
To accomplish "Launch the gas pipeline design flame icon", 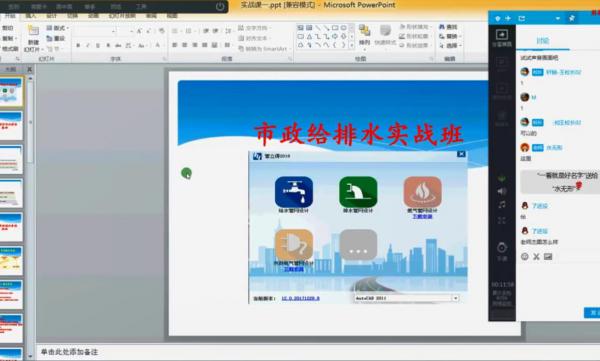I will click(x=422, y=192).
